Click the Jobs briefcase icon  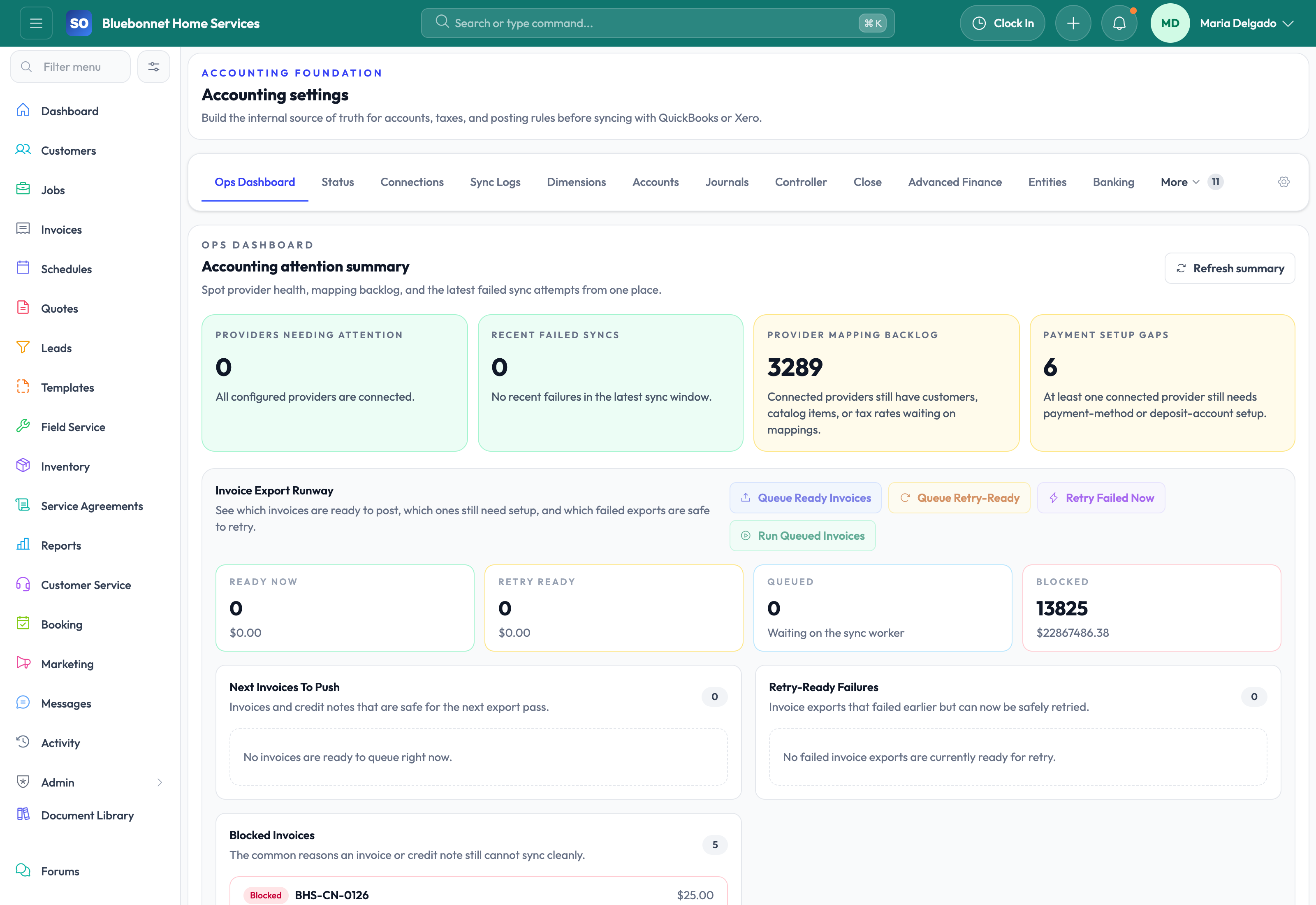(23, 189)
